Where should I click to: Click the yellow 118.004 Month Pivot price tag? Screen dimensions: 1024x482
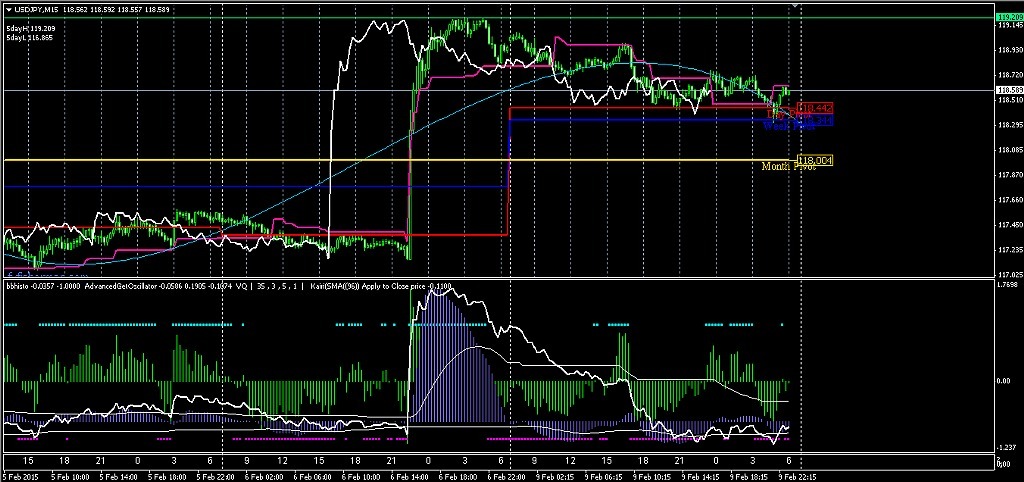pyautogui.click(x=815, y=160)
